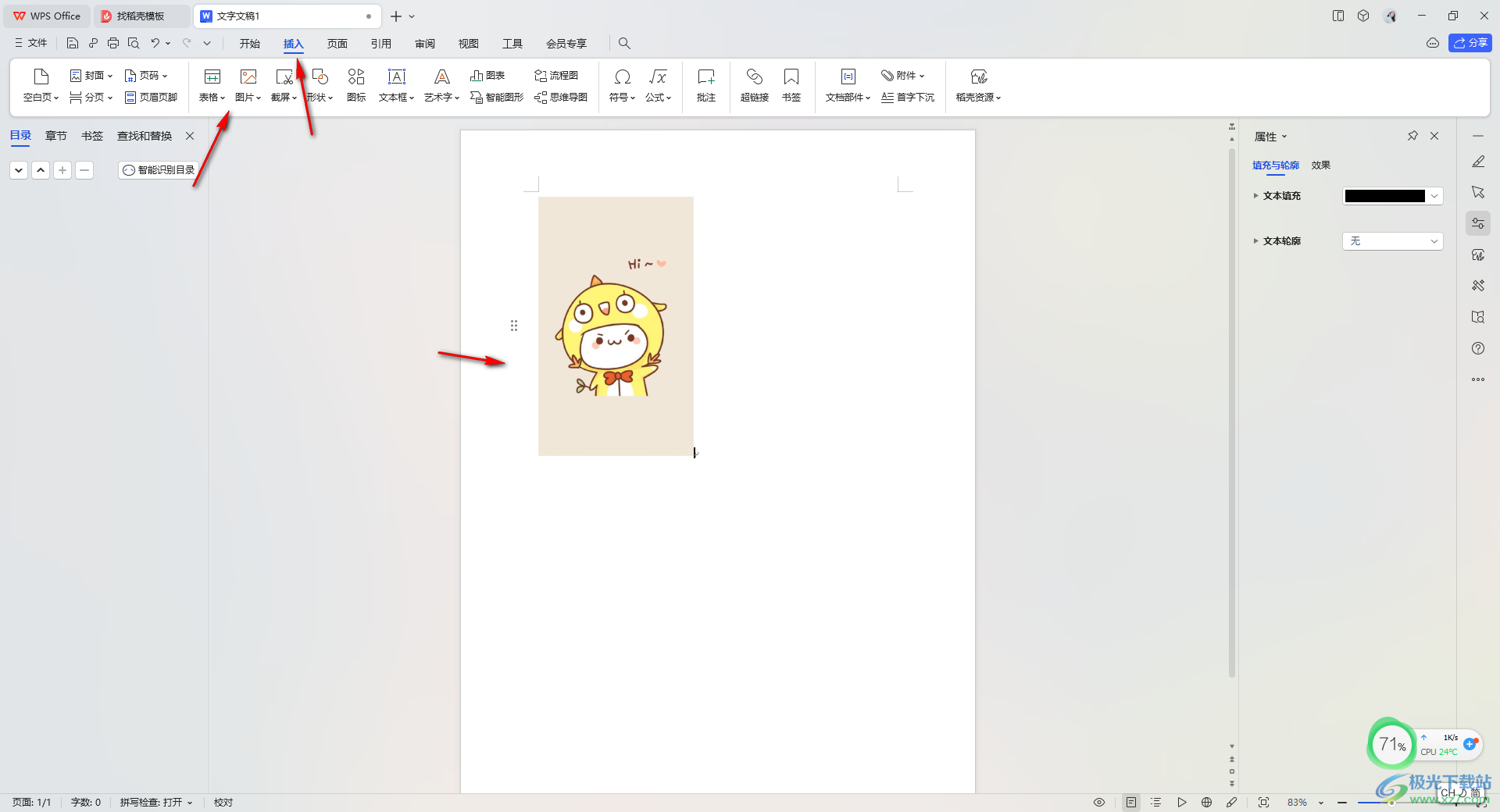Click the 分享 share button
Image resolution: width=1500 pixels, height=812 pixels.
1470,43
